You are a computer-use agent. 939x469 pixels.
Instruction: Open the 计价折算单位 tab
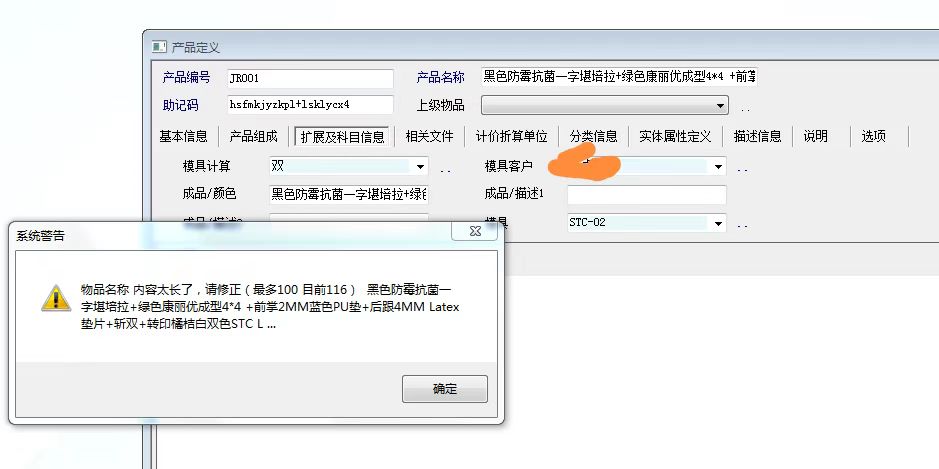click(511, 137)
